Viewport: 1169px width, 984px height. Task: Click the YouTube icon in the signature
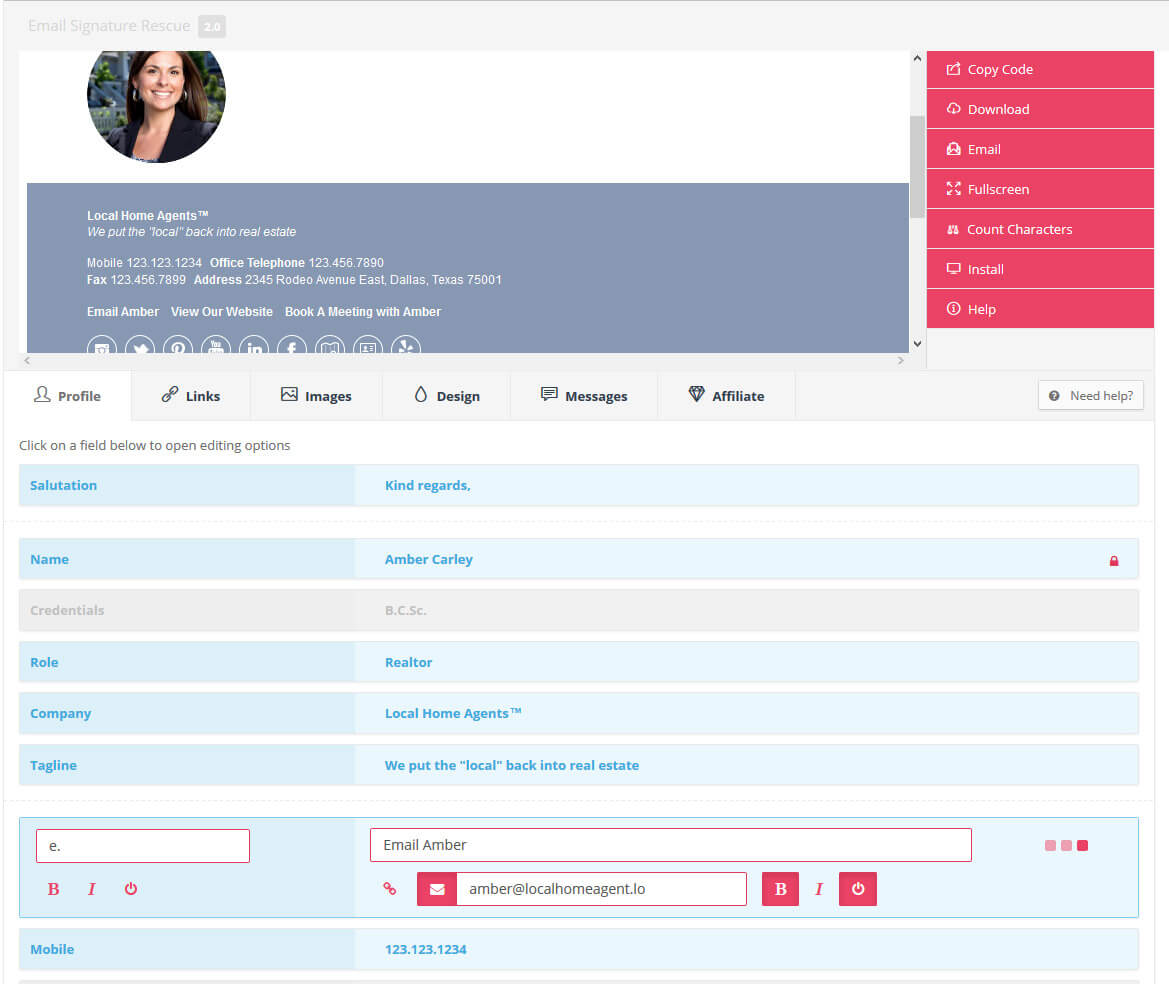pyautogui.click(x=216, y=349)
